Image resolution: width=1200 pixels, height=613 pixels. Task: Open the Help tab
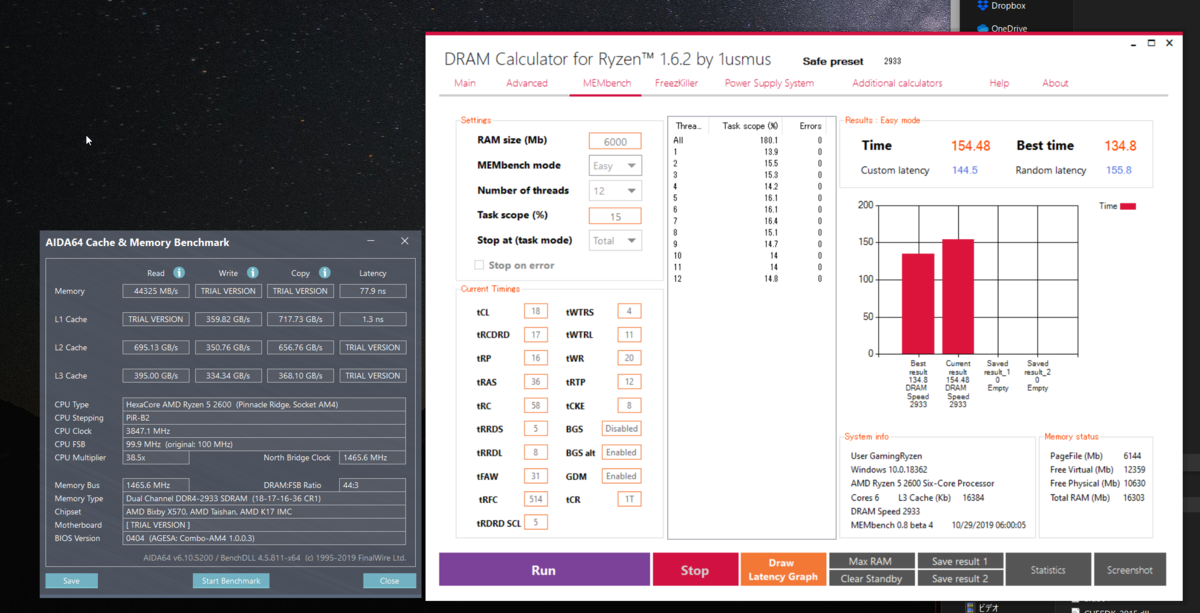999,83
